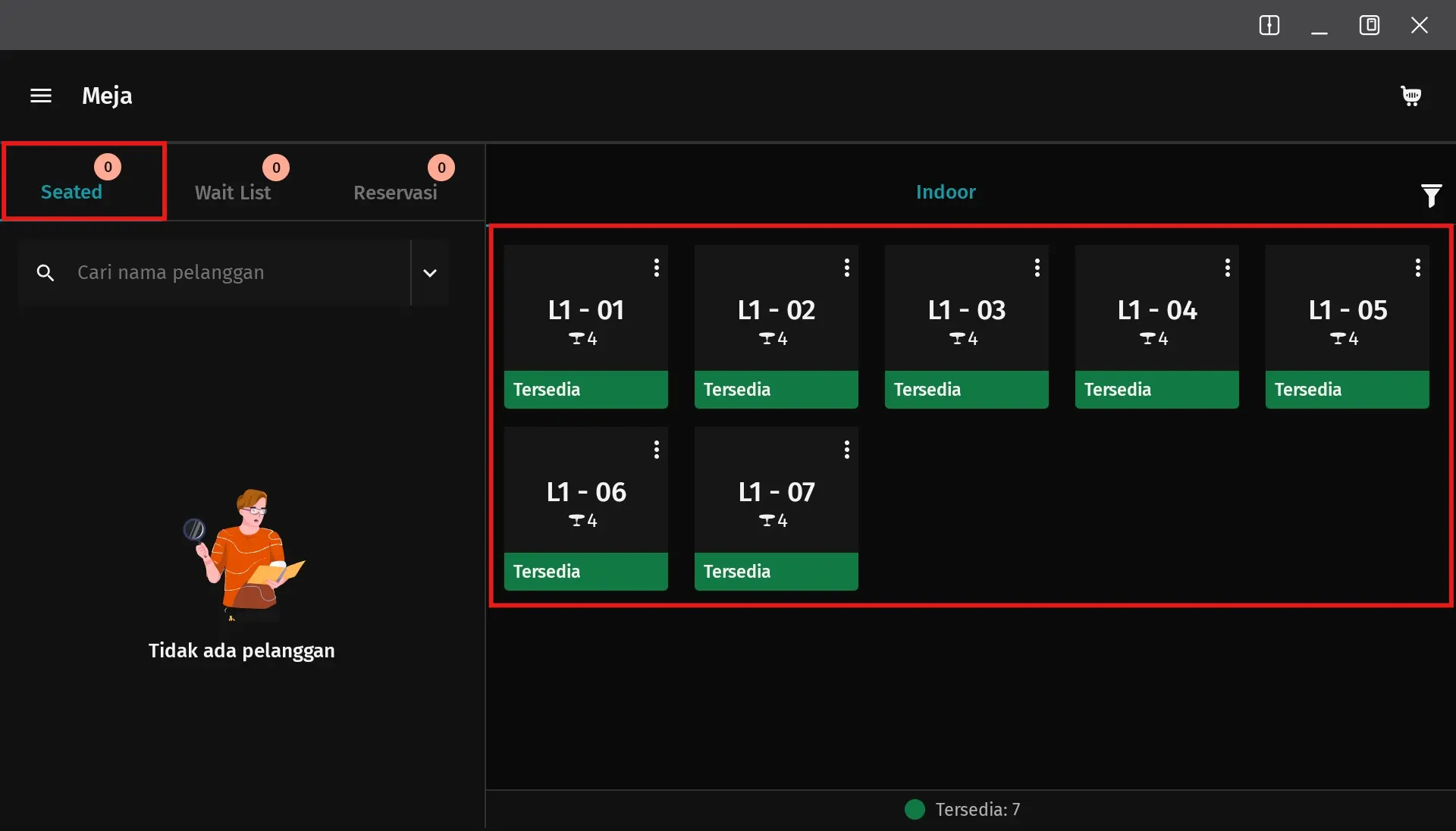Expand the customer search dropdown chevron
Viewport: 1456px width, 831px height.
coord(430,273)
